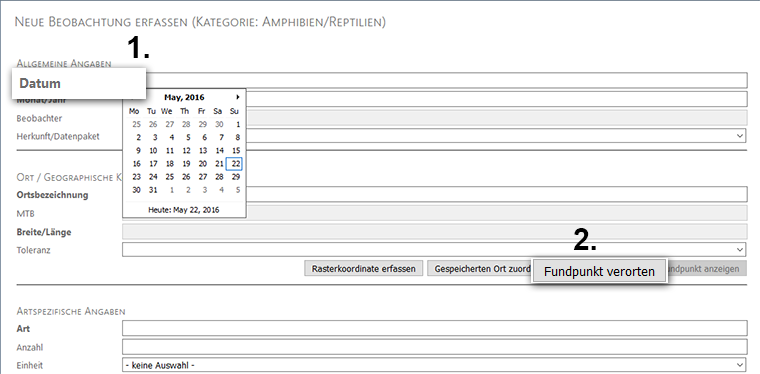Select day 17 in the calendar
This screenshot has height=374, width=760.
pos(153,164)
